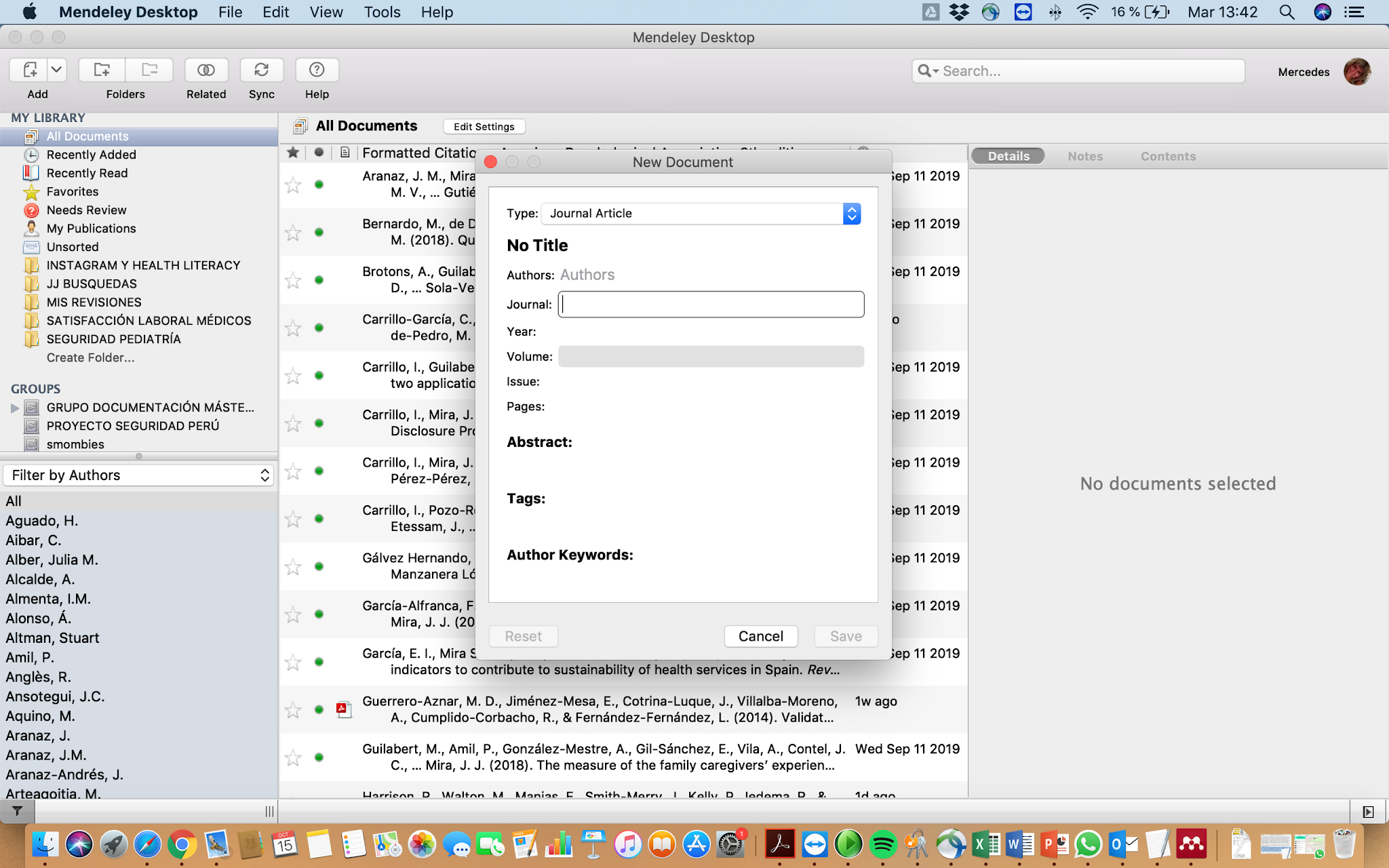Open the Filter by Authors dropdown
The image size is (1389, 868).
pos(138,475)
